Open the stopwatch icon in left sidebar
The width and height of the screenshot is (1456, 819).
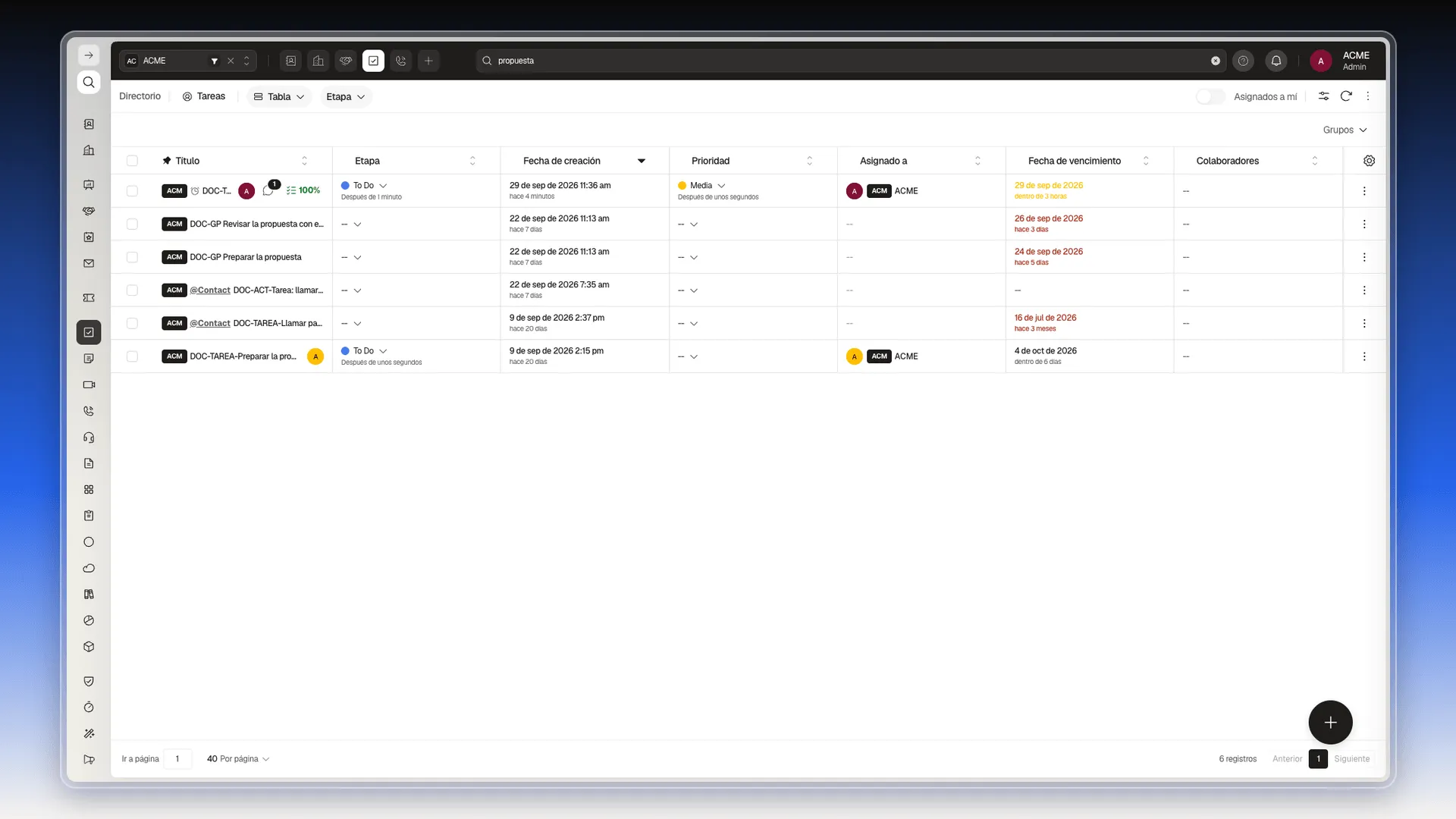[89, 708]
